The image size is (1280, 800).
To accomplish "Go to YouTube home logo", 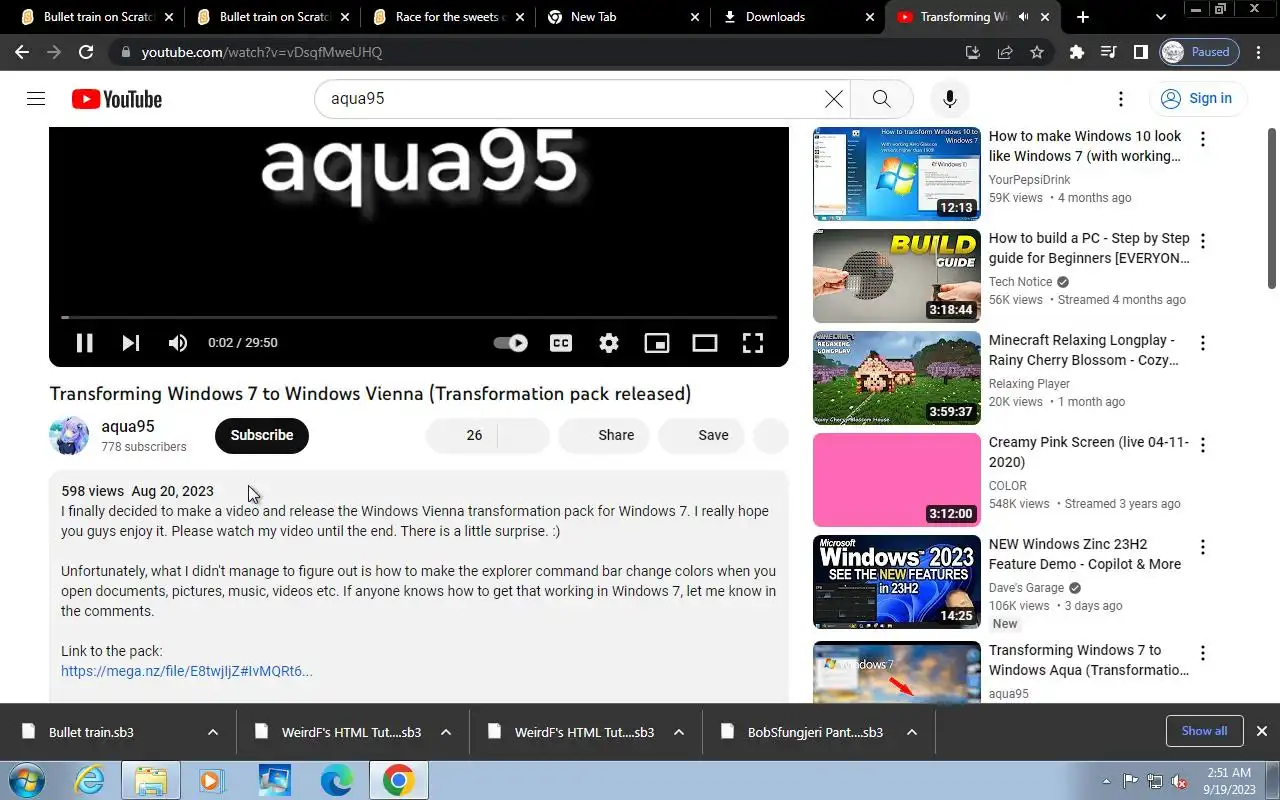I will 117,99.
